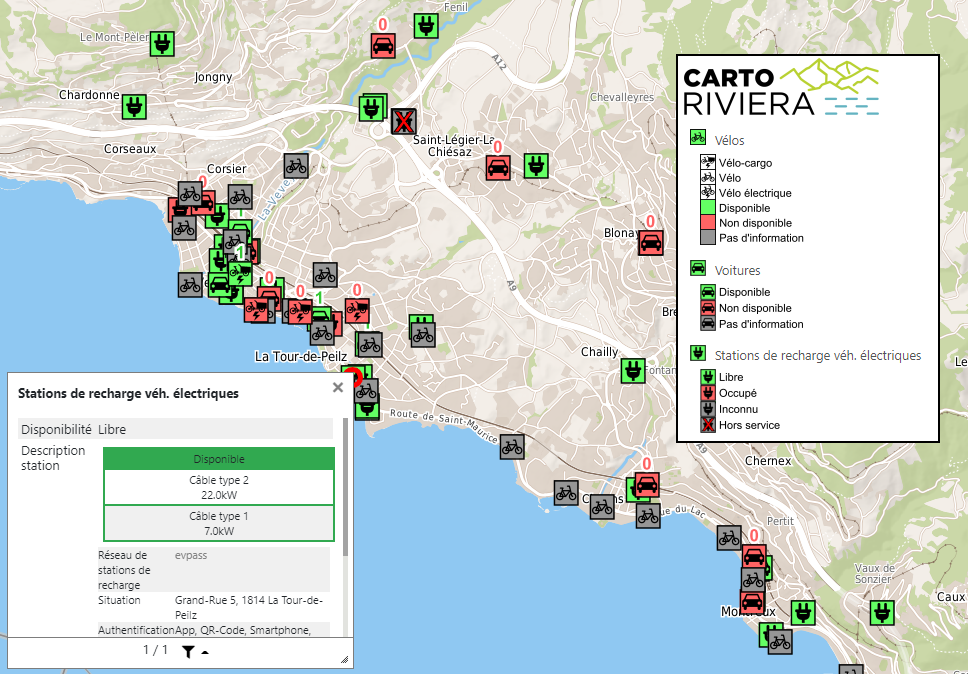Click the red car marker in Saint-Légier
Image resolution: width=968 pixels, height=674 pixels.
tap(497, 167)
